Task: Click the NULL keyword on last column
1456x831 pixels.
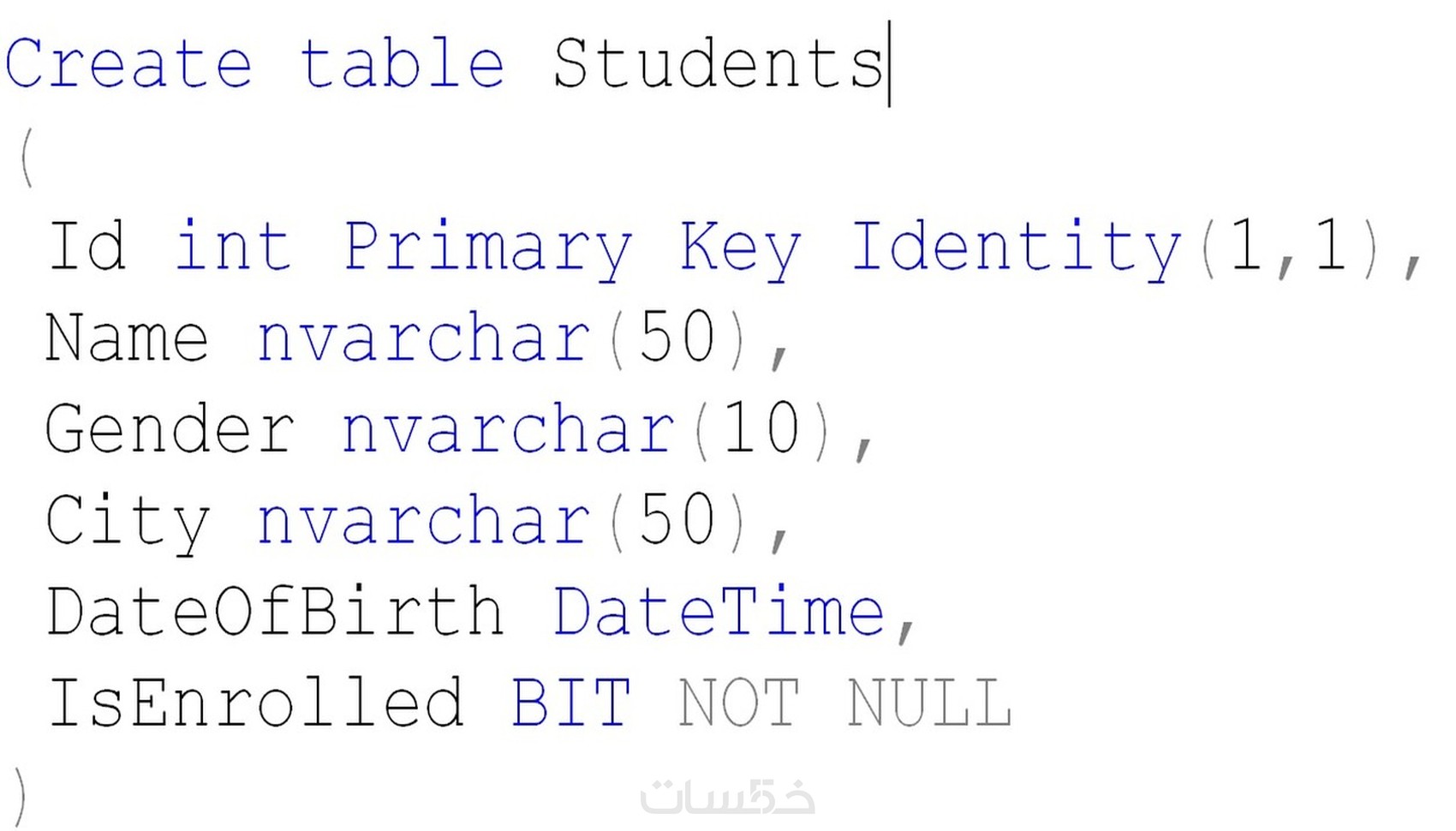Action: [930, 702]
